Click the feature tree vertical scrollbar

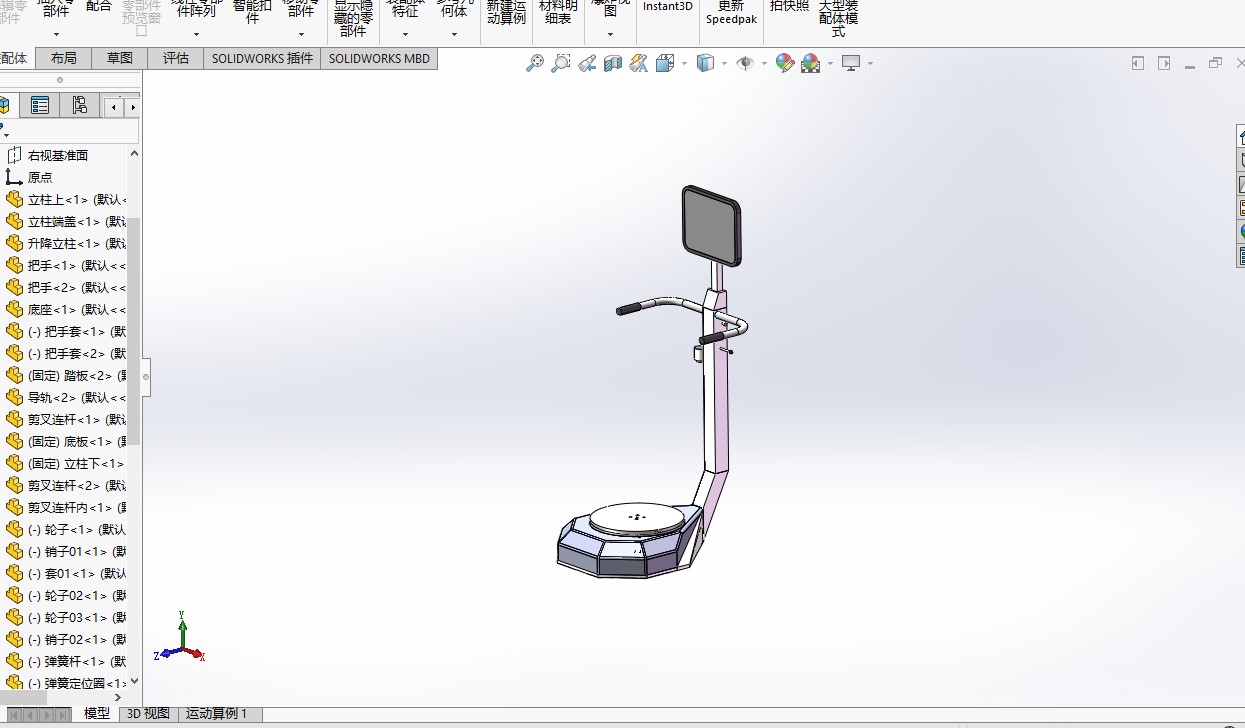134,330
